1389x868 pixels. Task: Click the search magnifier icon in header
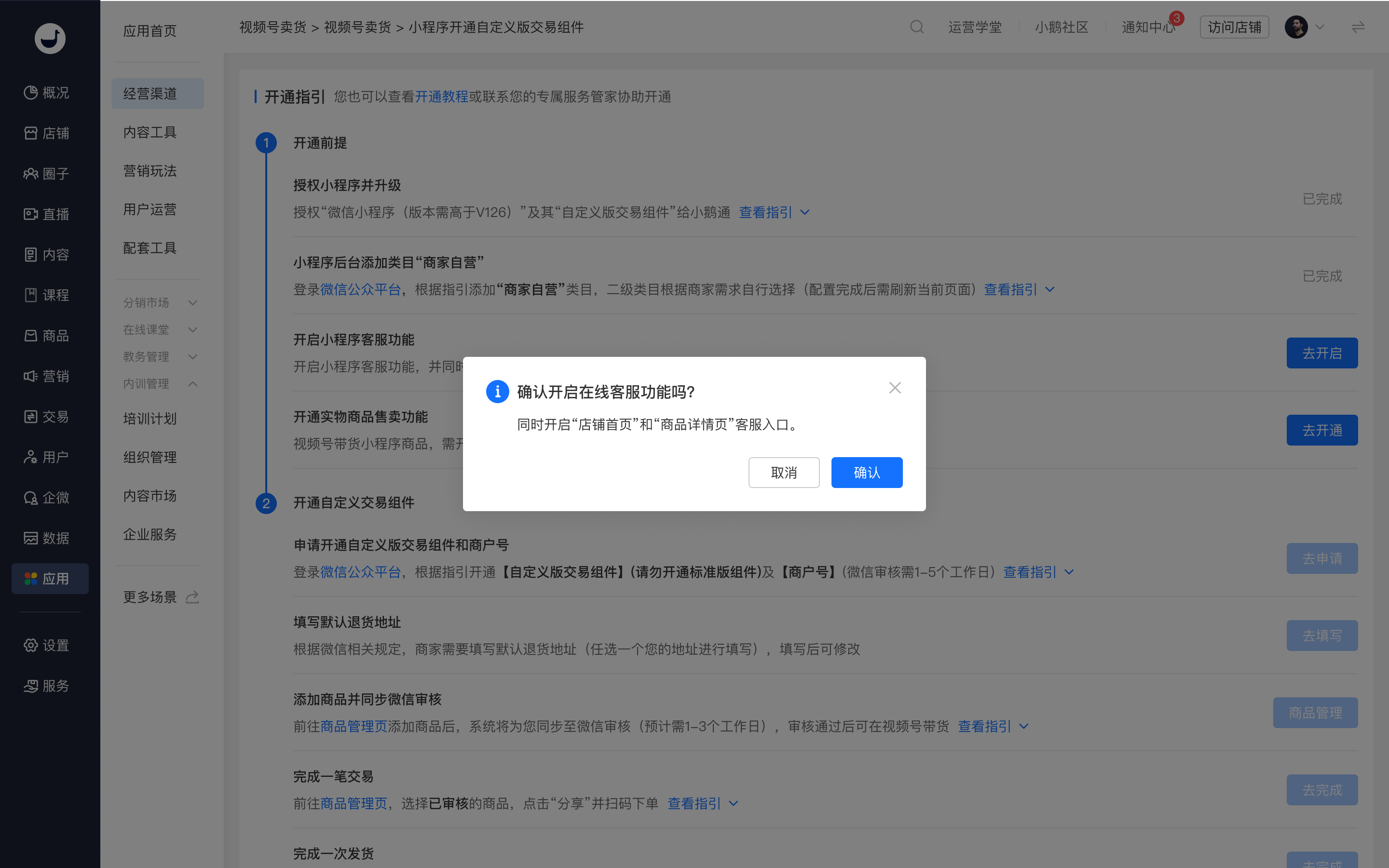pos(917,27)
